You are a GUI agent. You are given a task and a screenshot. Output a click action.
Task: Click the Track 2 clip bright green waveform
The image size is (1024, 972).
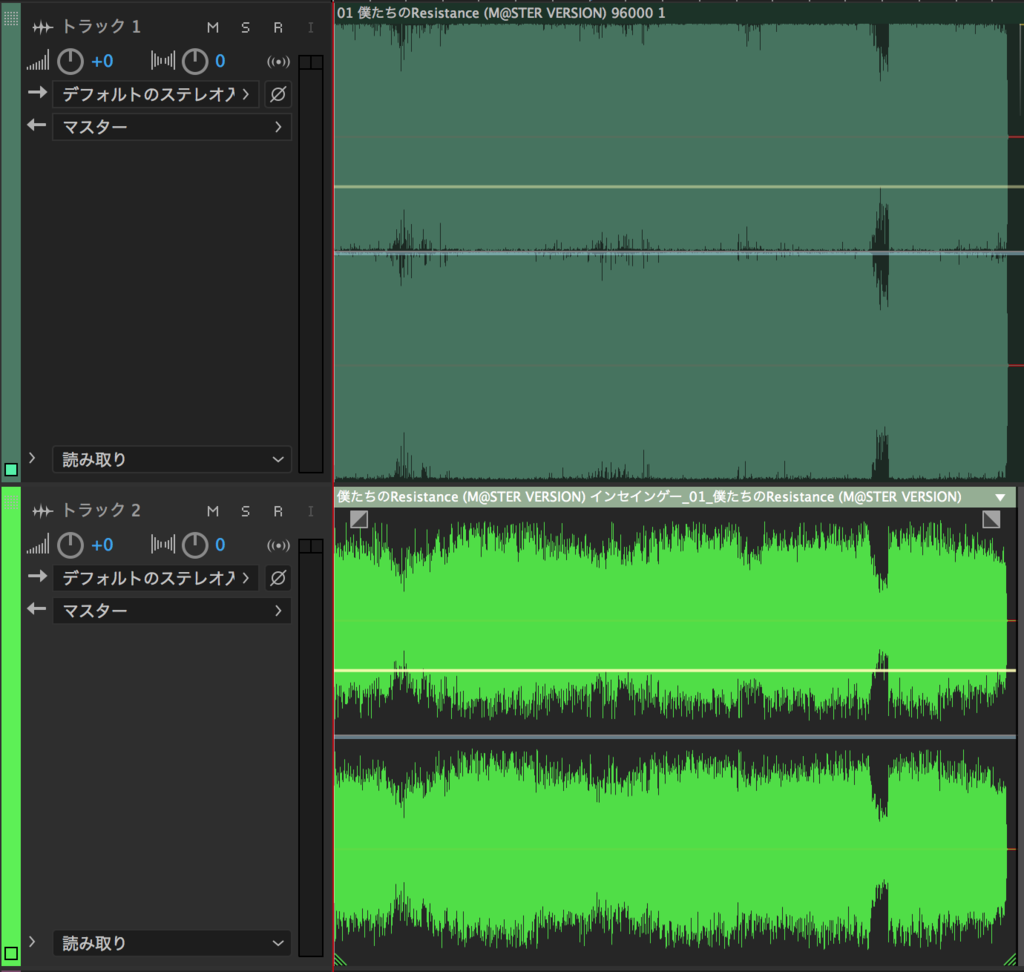pos(675,736)
